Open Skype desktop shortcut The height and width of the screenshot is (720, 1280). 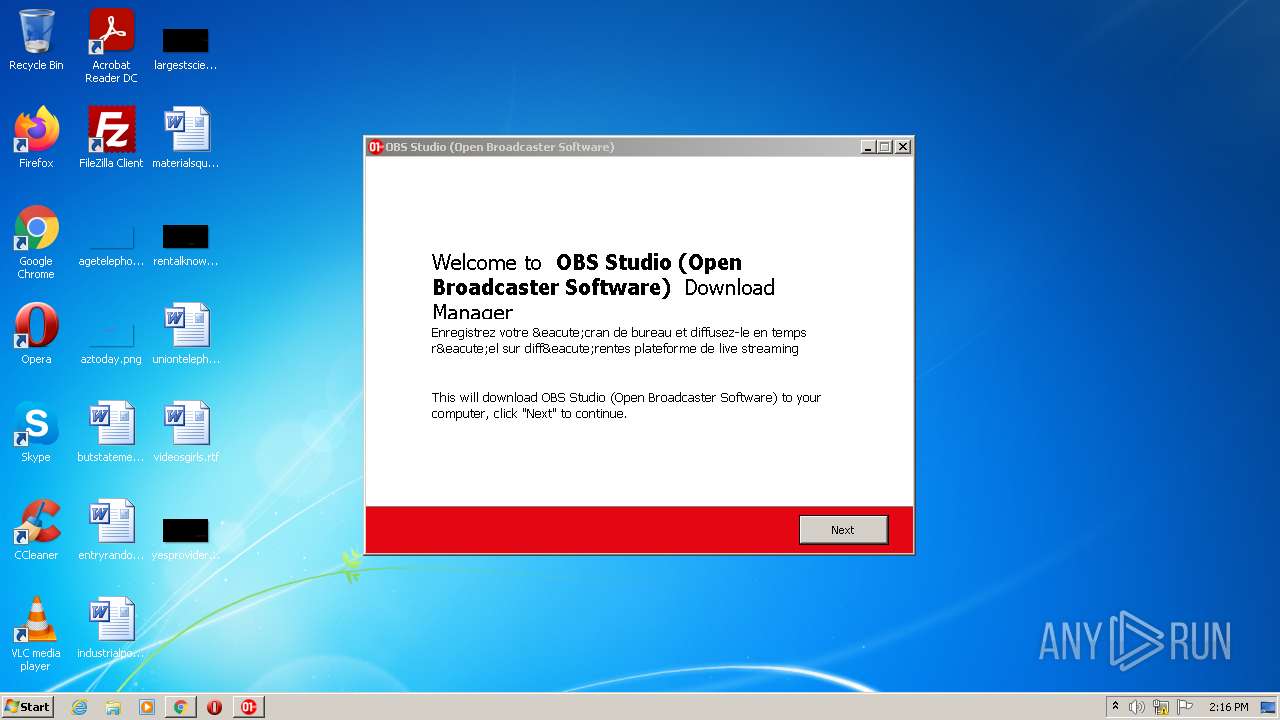36,432
